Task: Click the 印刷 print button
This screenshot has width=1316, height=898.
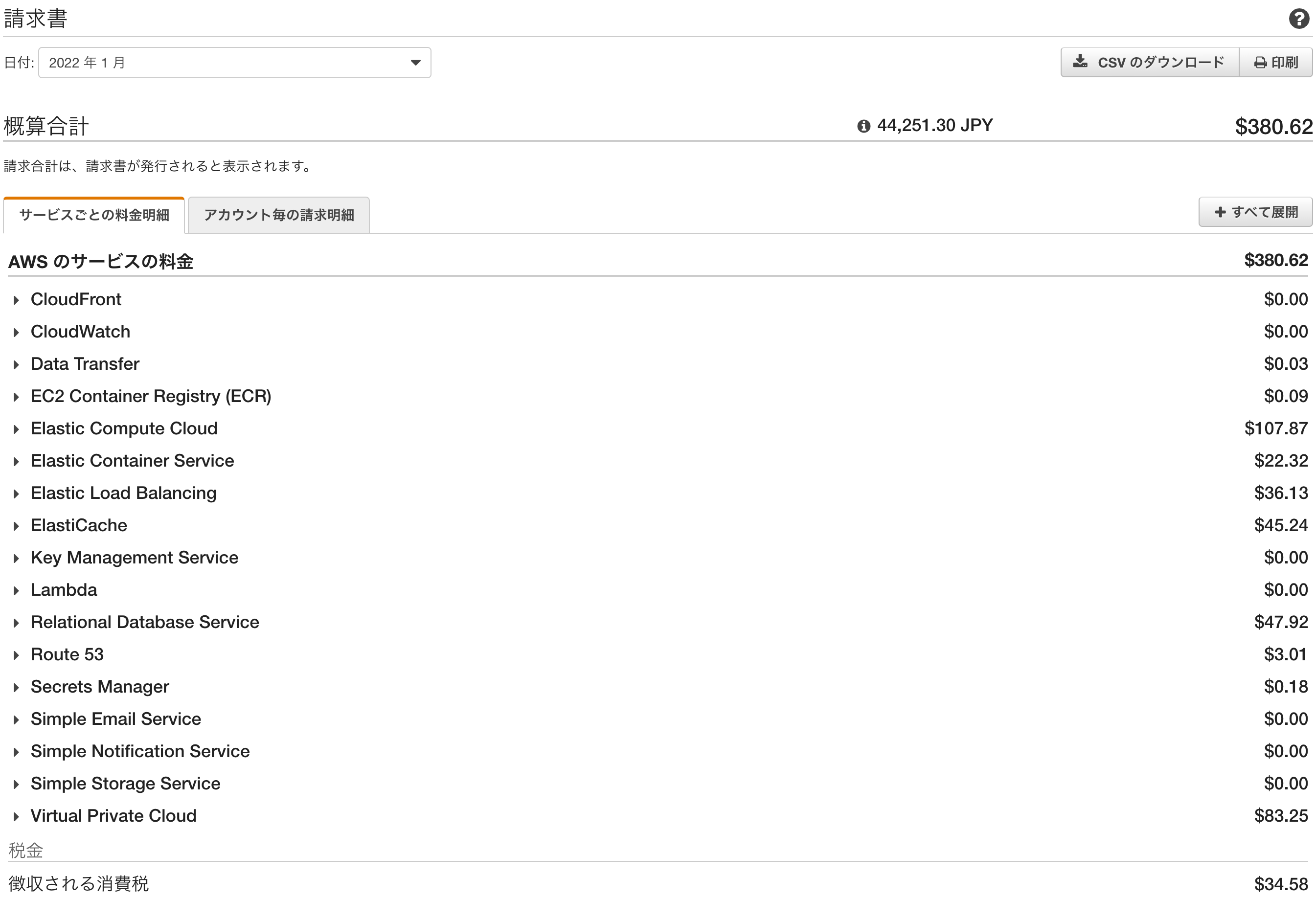Action: [x=1275, y=62]
